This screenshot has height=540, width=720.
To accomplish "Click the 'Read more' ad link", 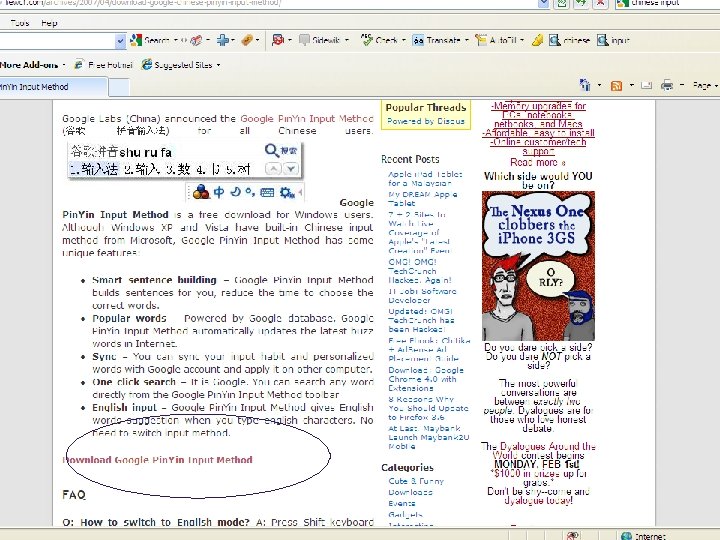I will [x=537, y=162].
